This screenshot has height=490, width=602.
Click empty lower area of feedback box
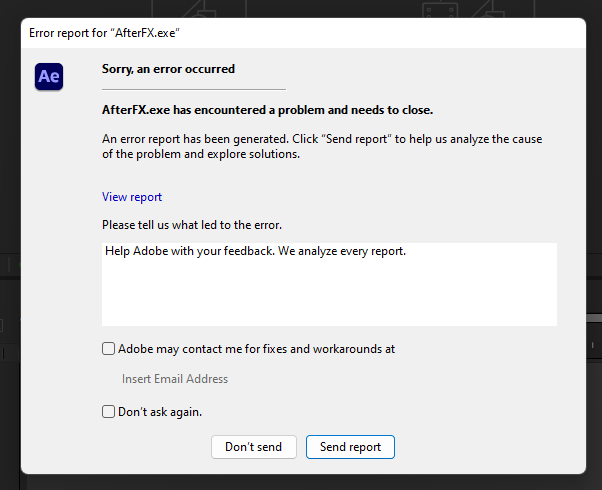point(329,300)
